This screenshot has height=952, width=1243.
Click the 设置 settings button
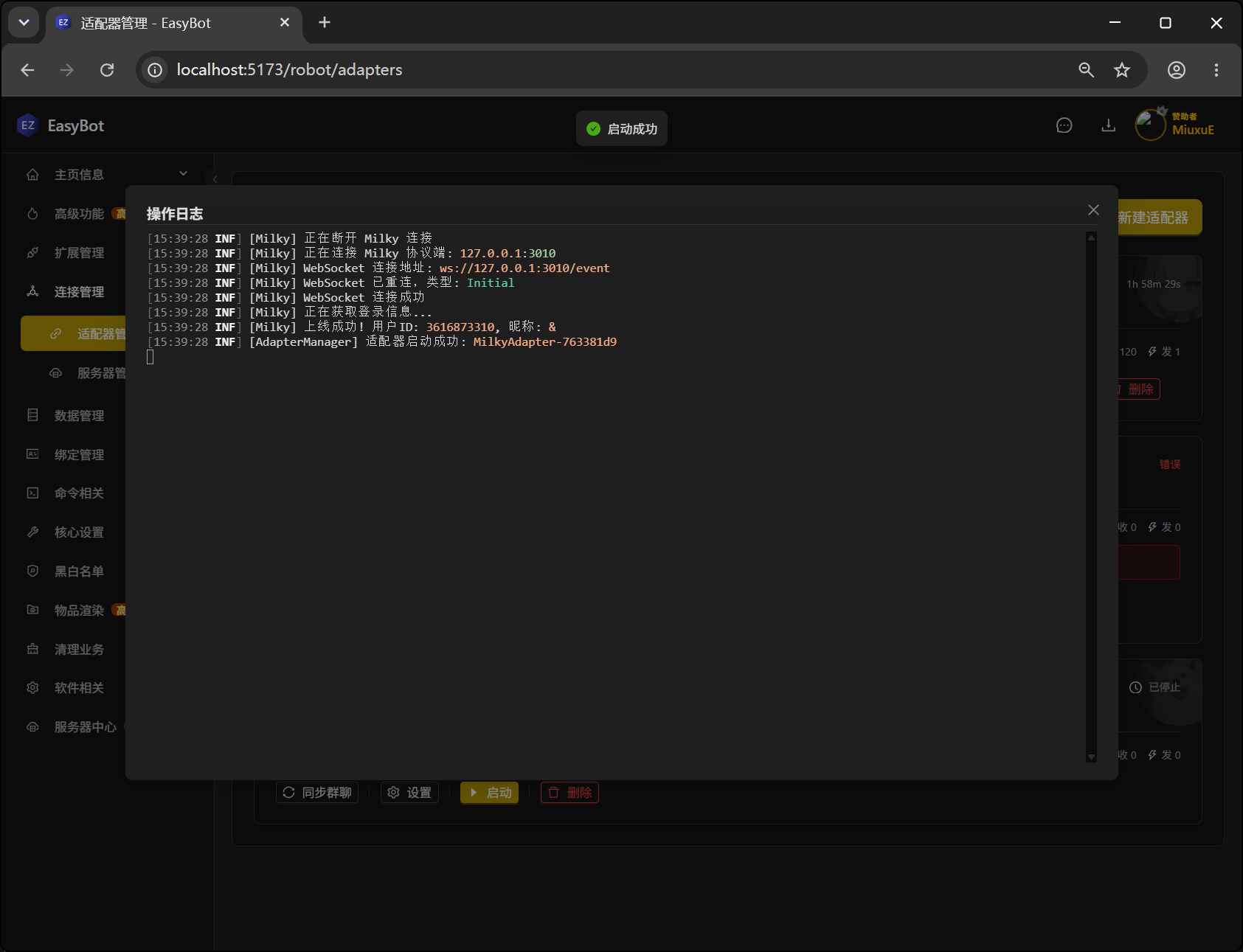[x=409, y=793]
